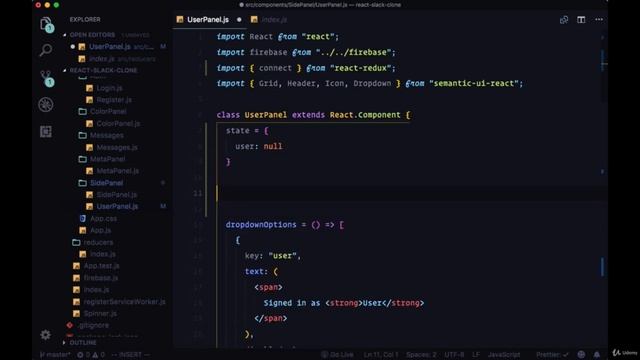Open Messages.js file
Screen dimensions: 640x360
[x=117, y=147]
